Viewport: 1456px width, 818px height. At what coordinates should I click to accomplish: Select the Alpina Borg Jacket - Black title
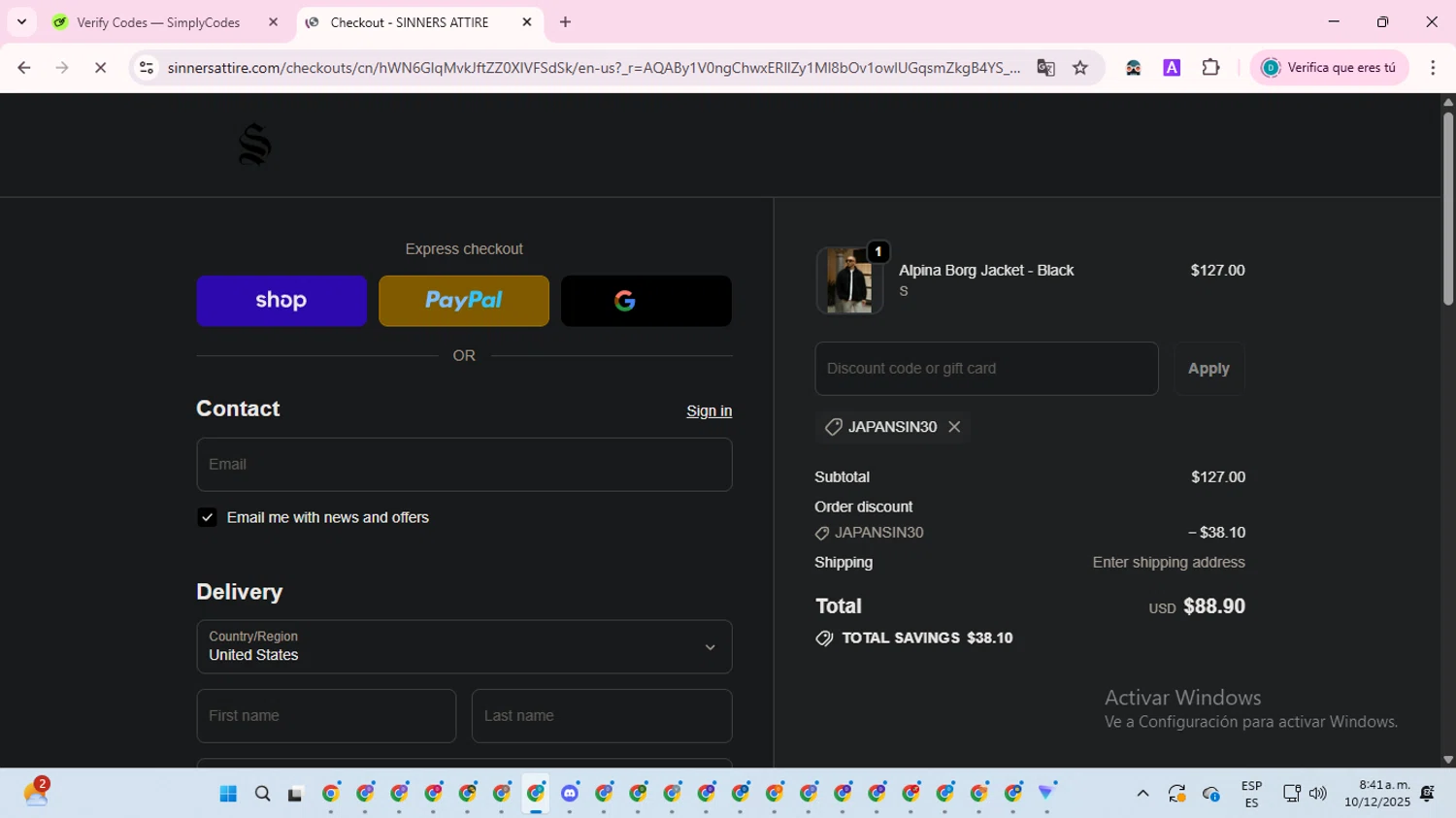986,271
